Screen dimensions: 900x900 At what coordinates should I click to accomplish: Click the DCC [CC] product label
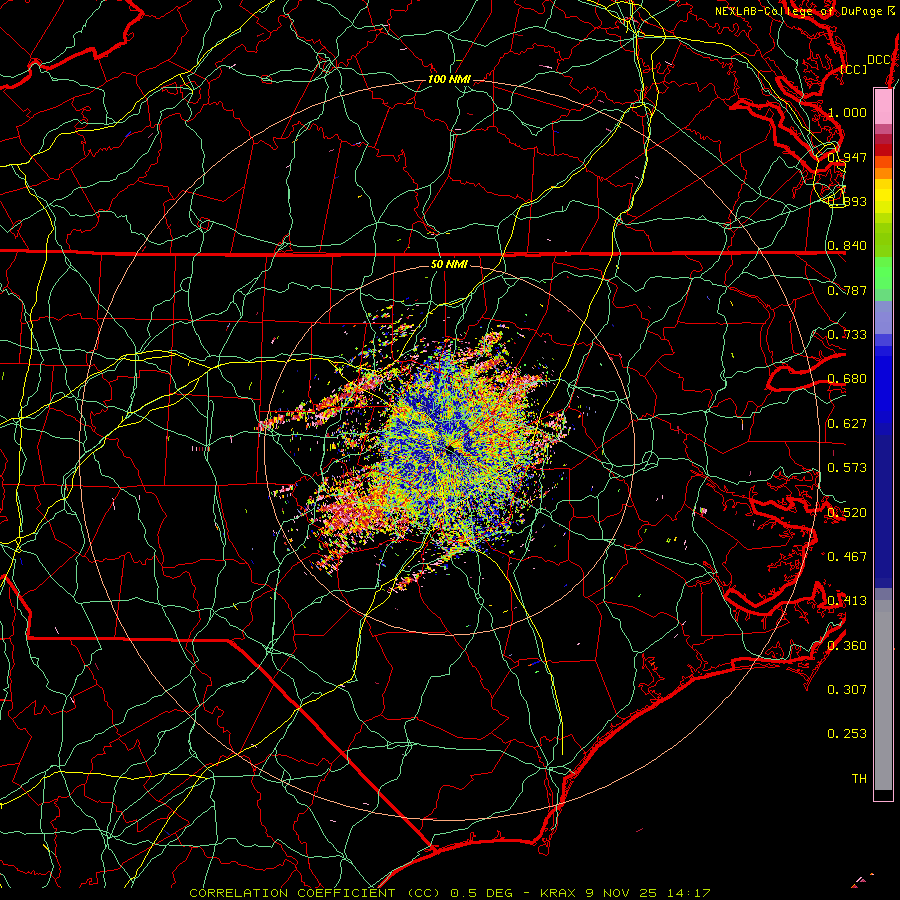tap(866, 64)
